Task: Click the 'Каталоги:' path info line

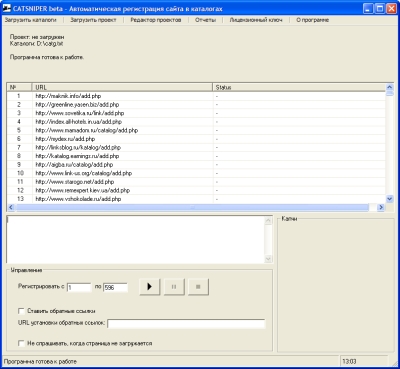Action: (37, 44)
